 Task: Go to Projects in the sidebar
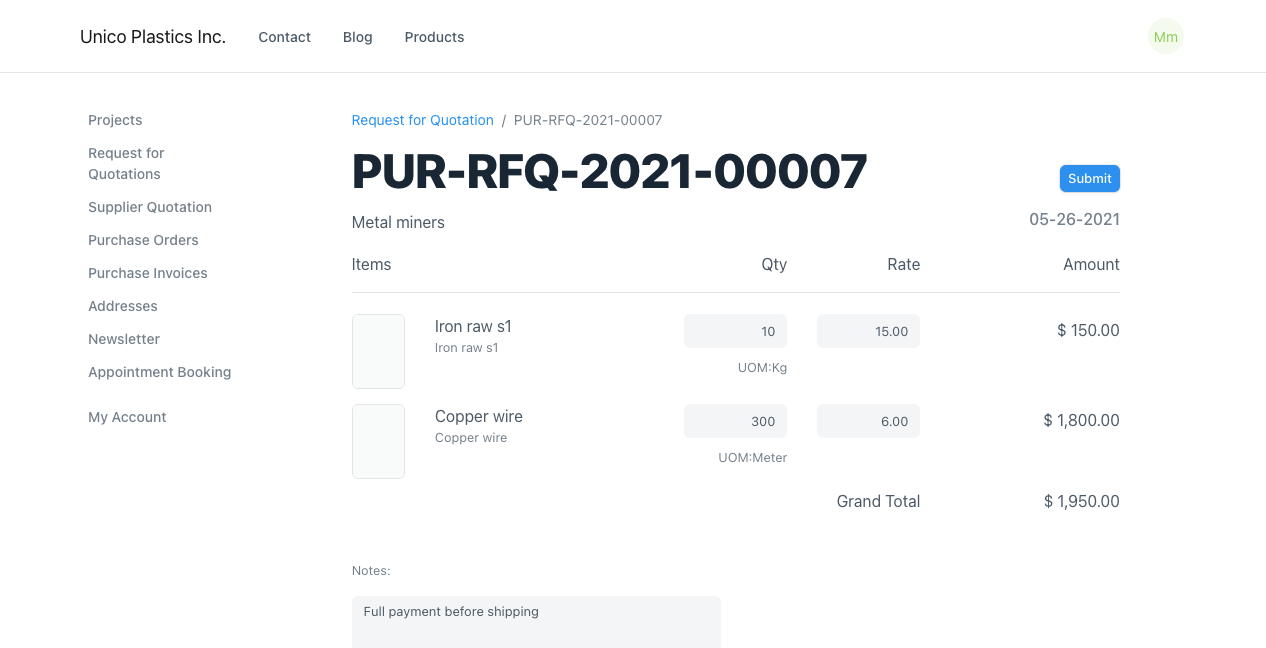pyautogui.click(x=115, y=120)
